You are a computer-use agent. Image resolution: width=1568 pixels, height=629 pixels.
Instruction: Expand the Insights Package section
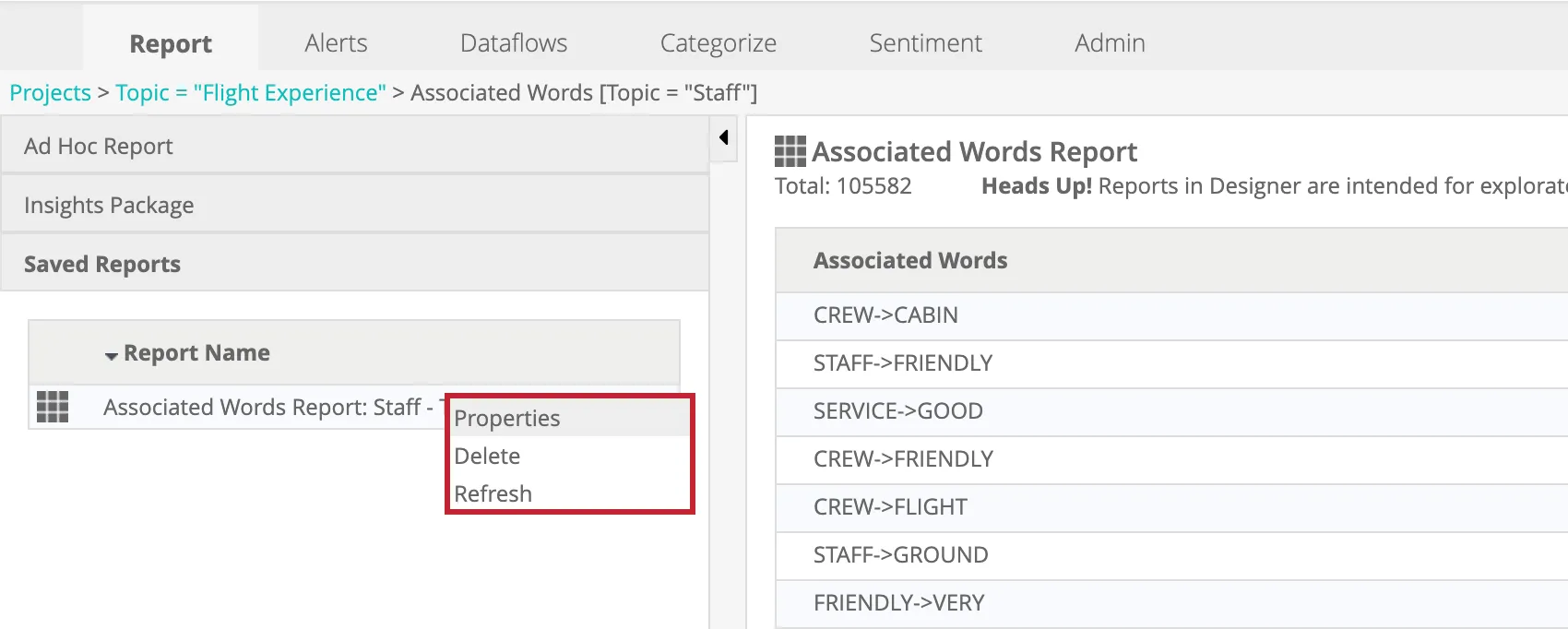click(109, 206)
